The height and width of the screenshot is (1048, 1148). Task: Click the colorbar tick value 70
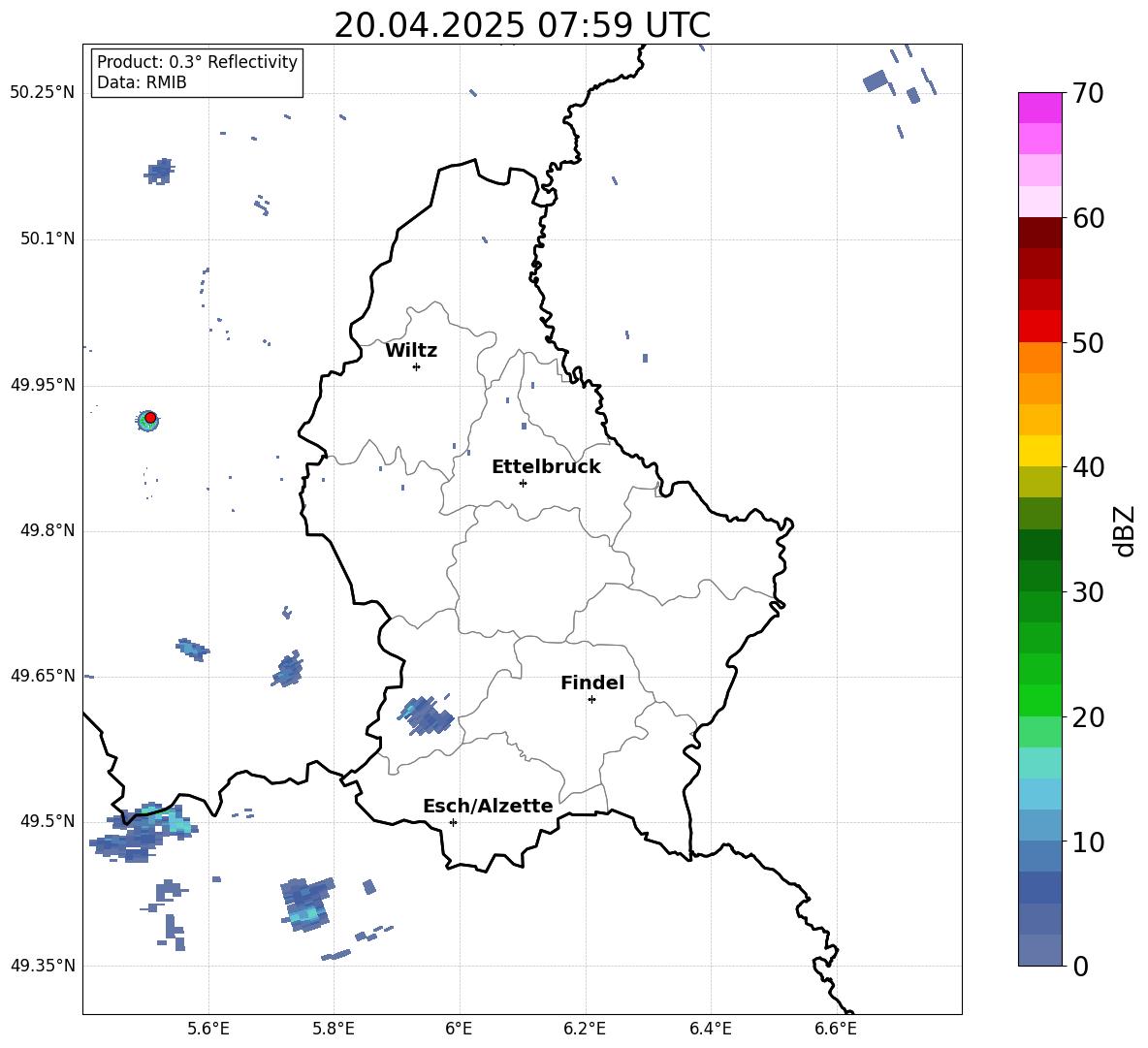(1088, 93)
